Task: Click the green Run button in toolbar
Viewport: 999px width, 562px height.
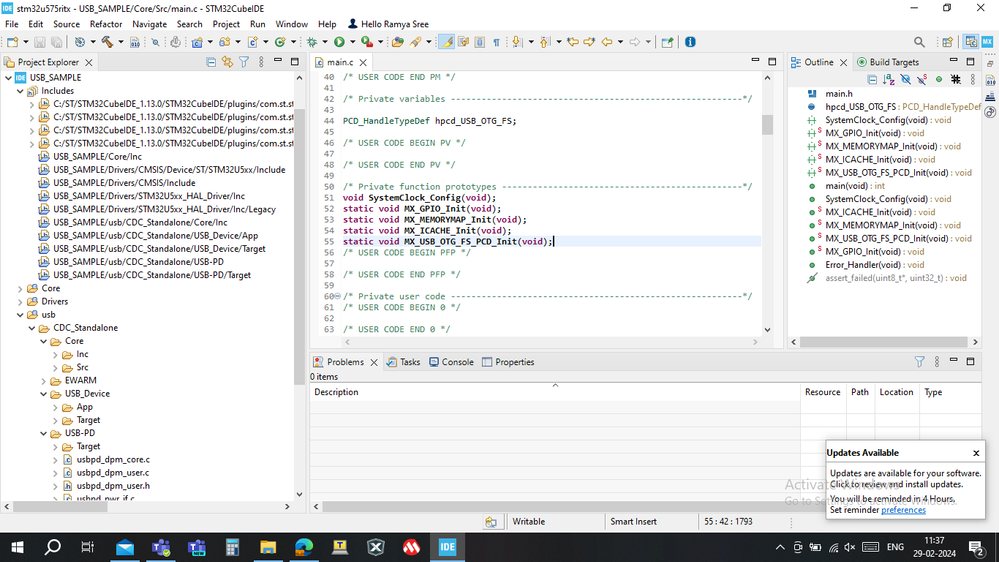Action: point(339,42)
